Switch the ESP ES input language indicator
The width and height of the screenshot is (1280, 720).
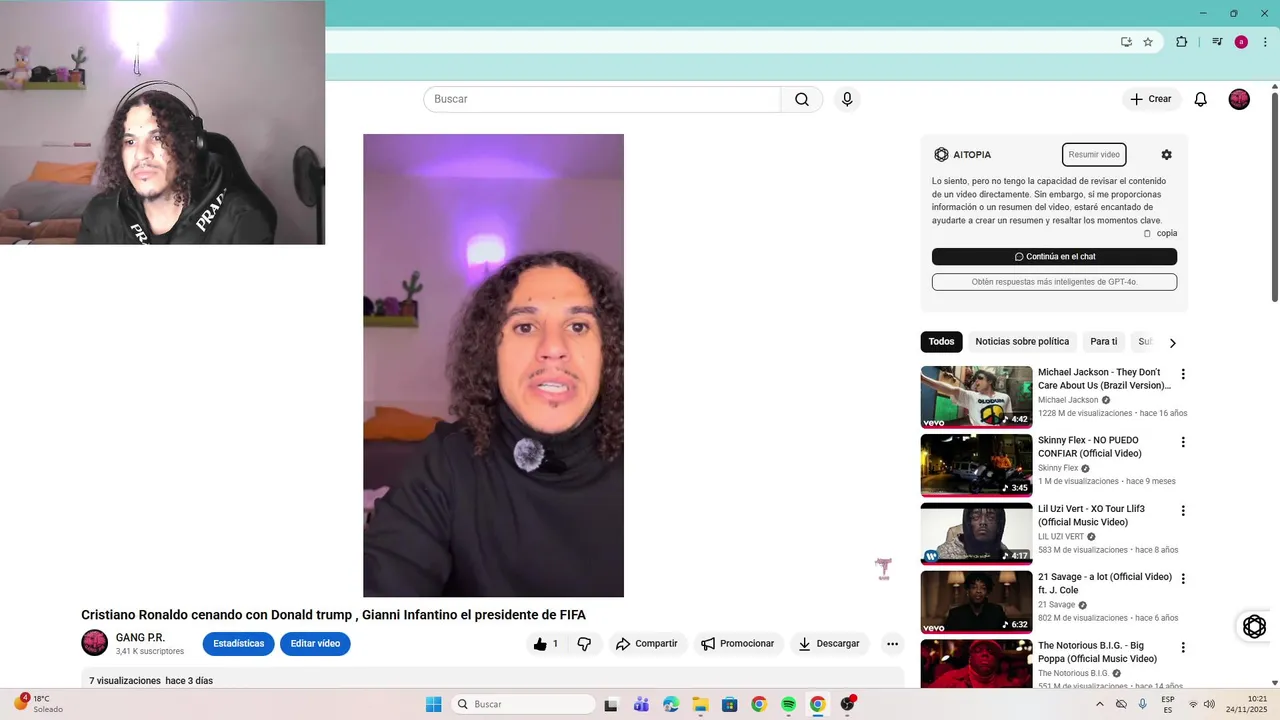click(x=1168, y=704)
